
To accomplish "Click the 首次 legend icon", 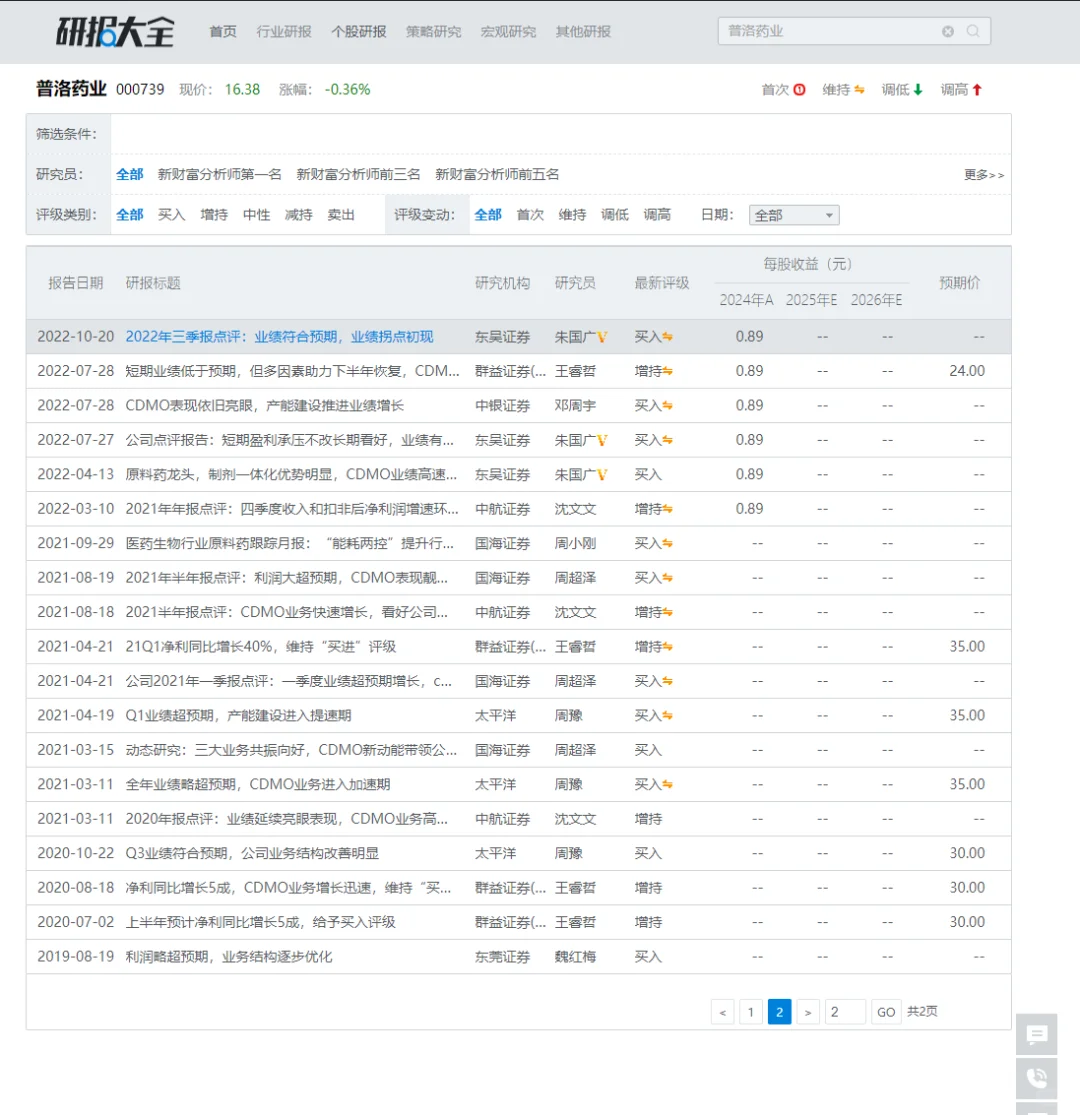I will click(x=800, y=90).
